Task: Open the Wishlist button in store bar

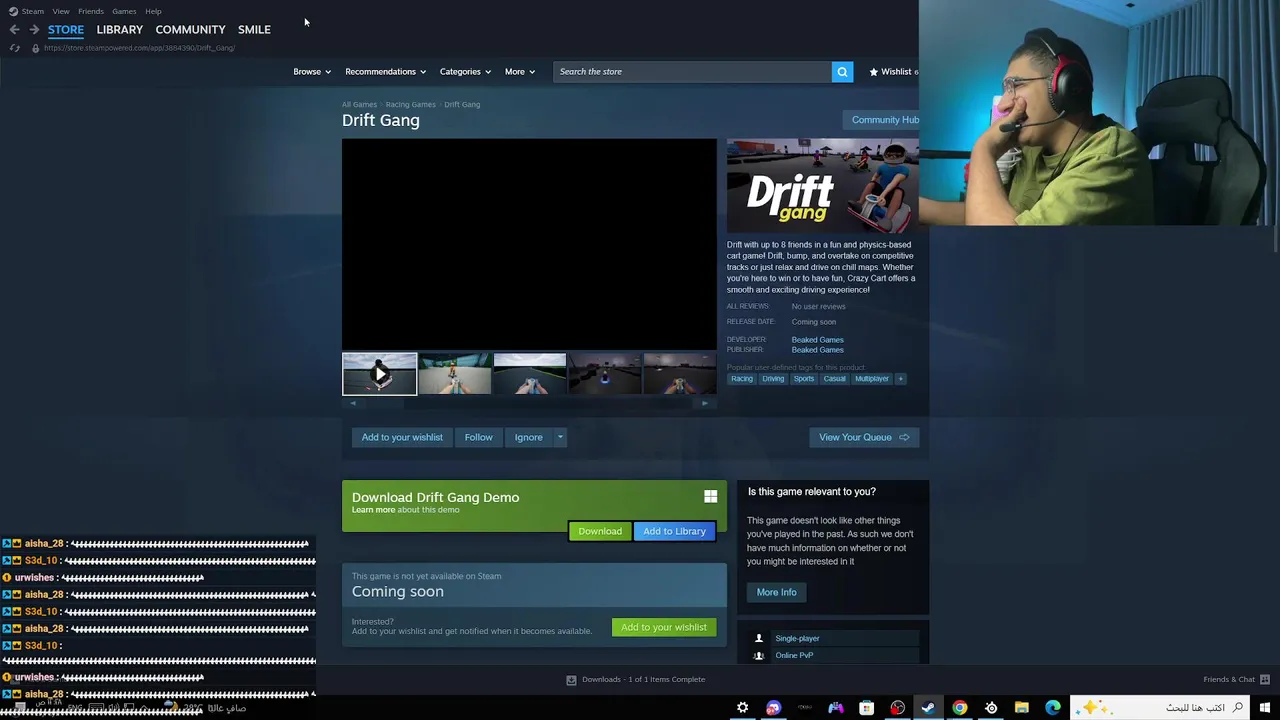Action: click(x=893, y=72)
